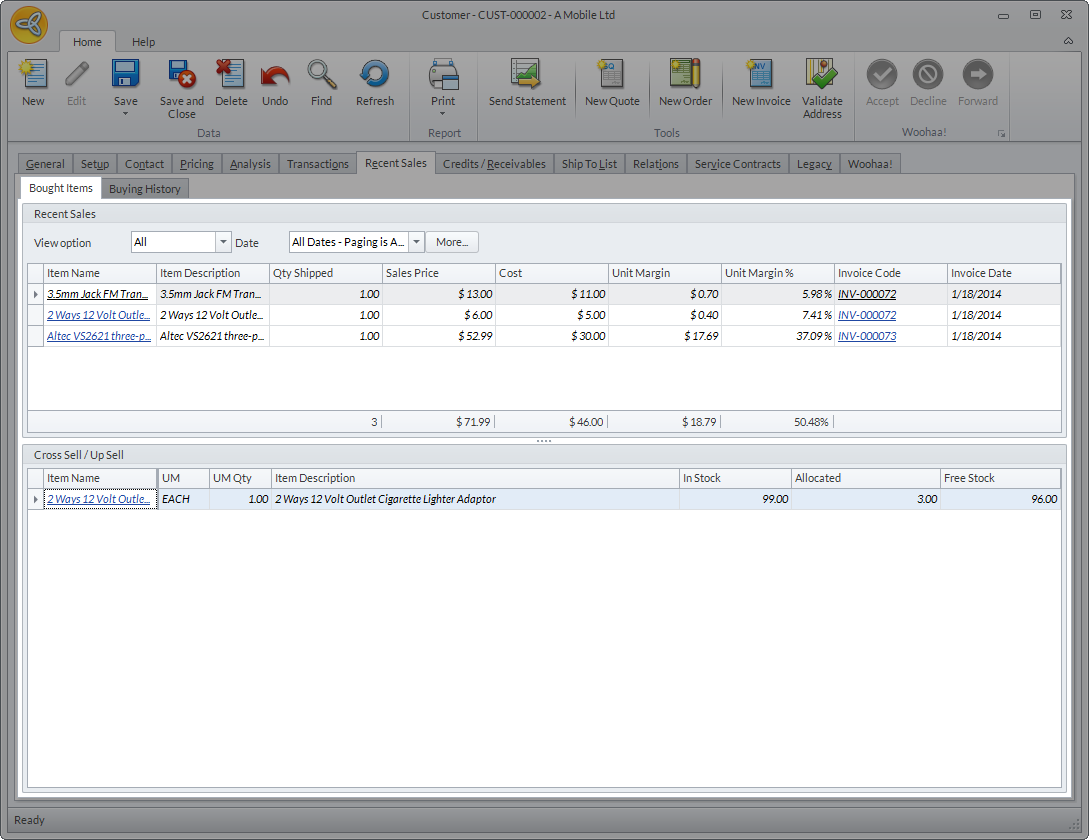Click the Delete icon in ribbon
The height and width of the screenshot is (840, 1089).
231,82
